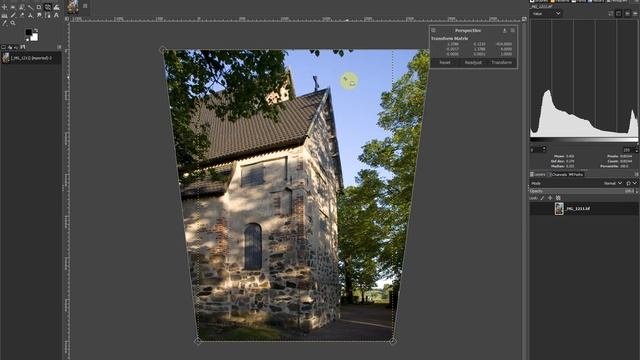Image resolution: width=640 pixels, height=360 pixels.
Task: Click the second-from-right histogram scale icon
Action: (627, 13)
